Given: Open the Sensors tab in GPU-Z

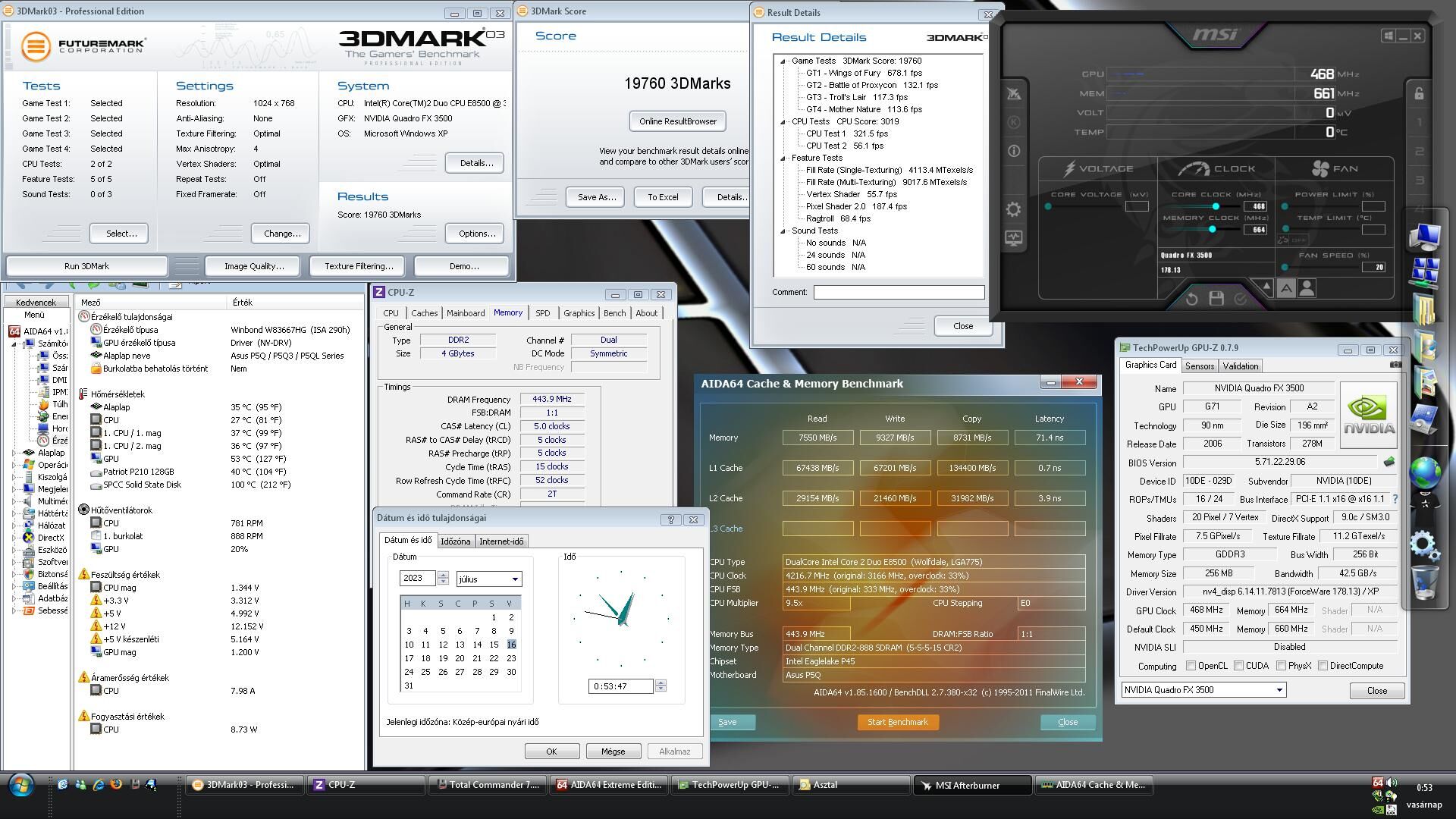Looking at the screenshot, I should click(x=1199, y=366).
